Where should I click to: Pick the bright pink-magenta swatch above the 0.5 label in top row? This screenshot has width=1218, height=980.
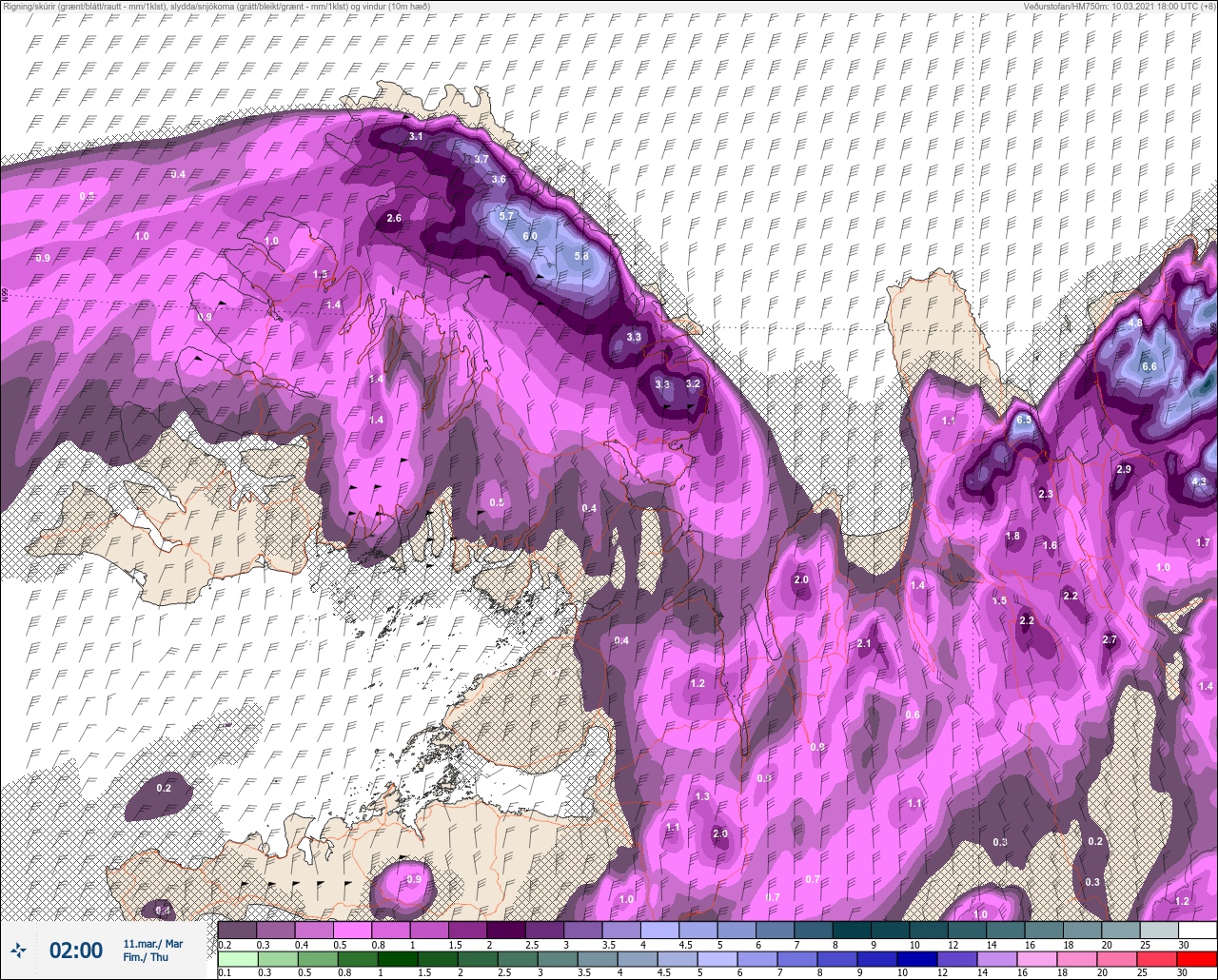click(x=352, y=930)
